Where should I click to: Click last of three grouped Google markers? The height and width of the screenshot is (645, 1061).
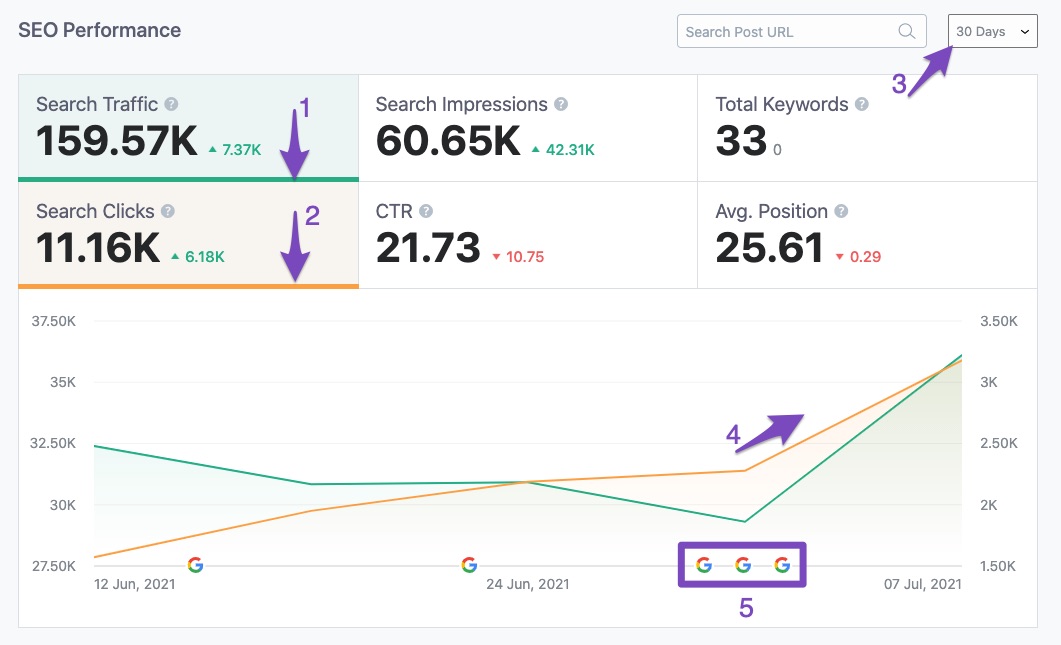pos(782,564)
